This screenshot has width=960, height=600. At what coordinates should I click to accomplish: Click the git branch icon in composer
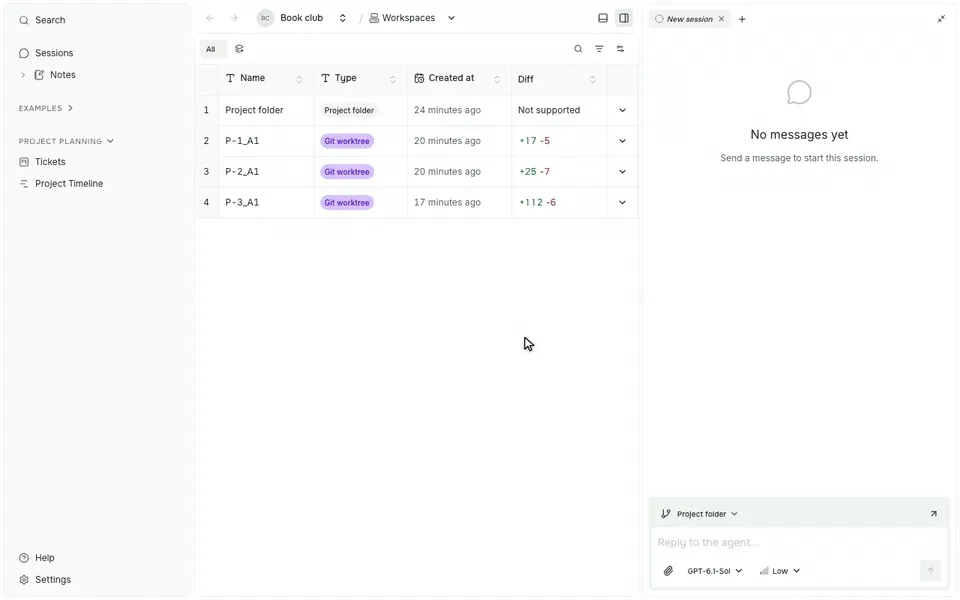click(x=666, y=514)
